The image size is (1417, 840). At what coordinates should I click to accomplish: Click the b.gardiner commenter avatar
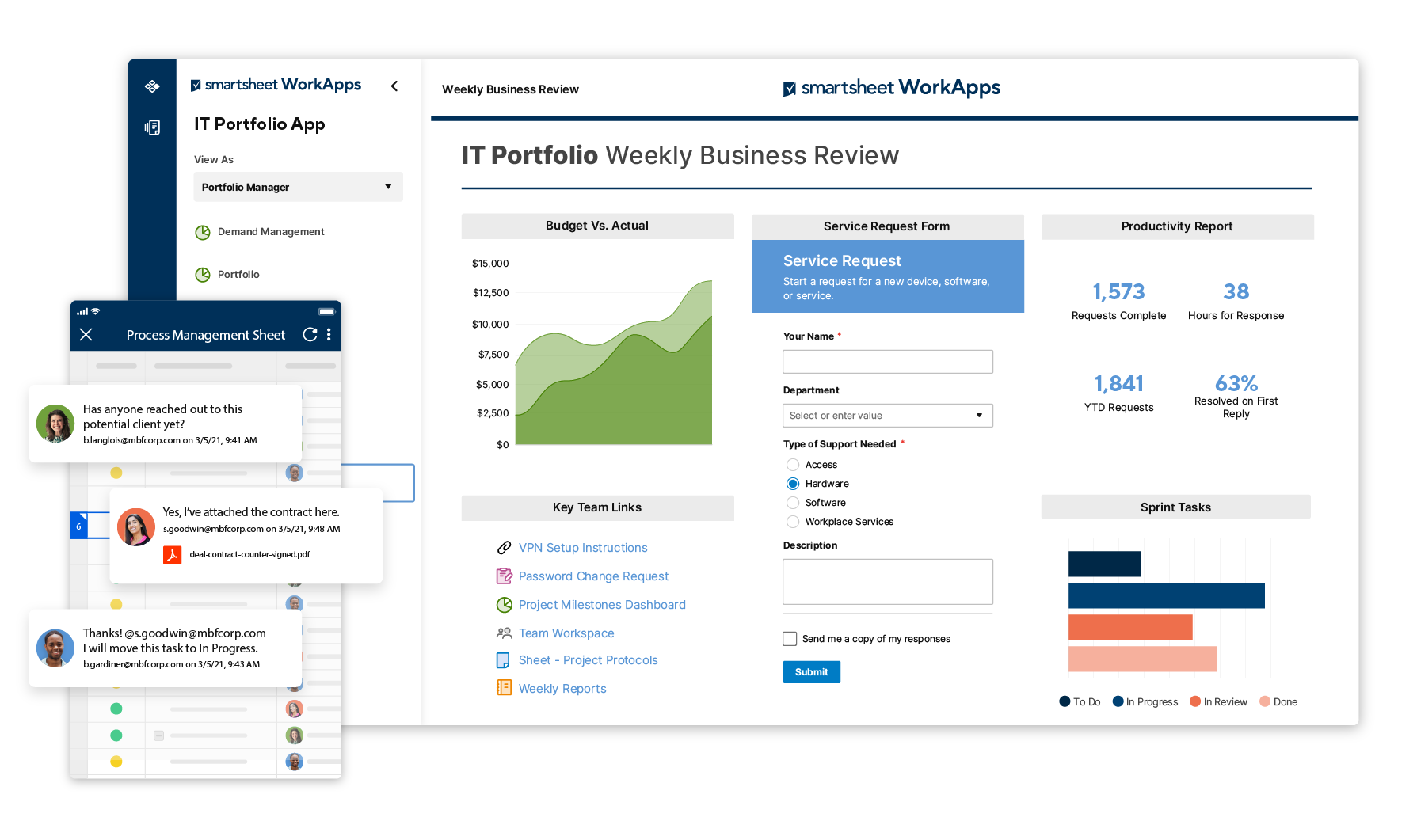(x=55, y=648)
